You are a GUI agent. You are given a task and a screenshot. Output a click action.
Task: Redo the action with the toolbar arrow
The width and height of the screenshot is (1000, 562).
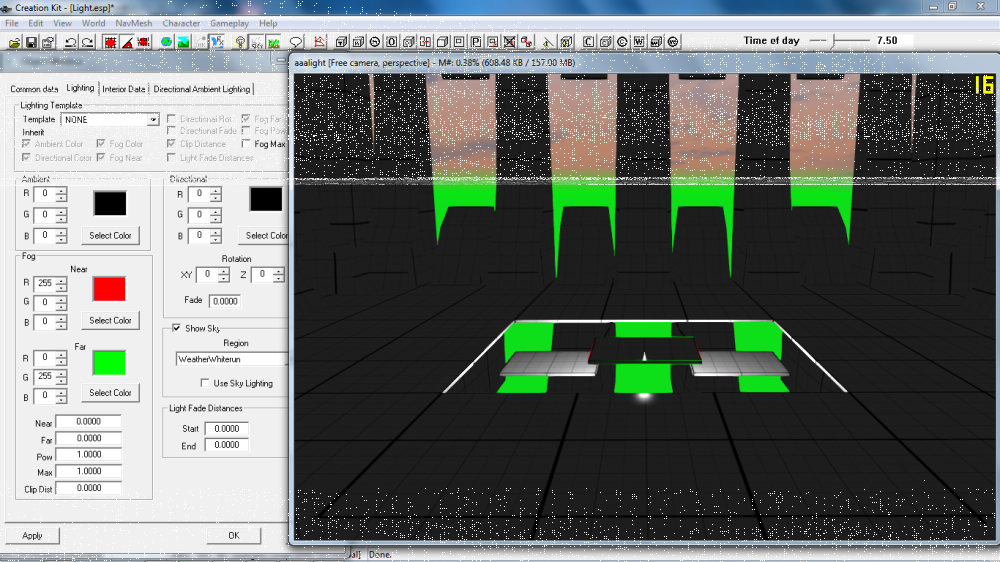coord(87,42)
